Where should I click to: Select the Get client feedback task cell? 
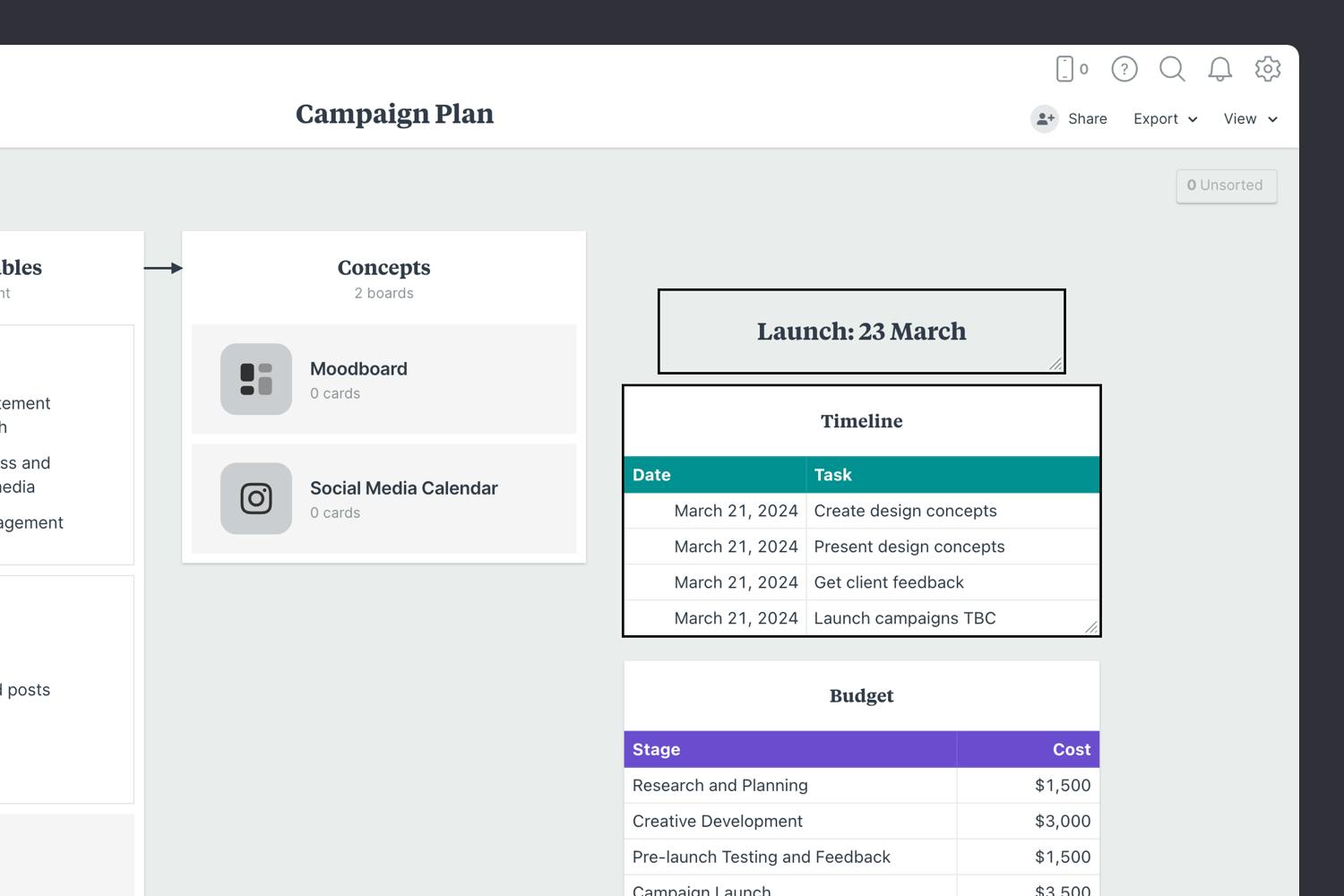[888, 582]
